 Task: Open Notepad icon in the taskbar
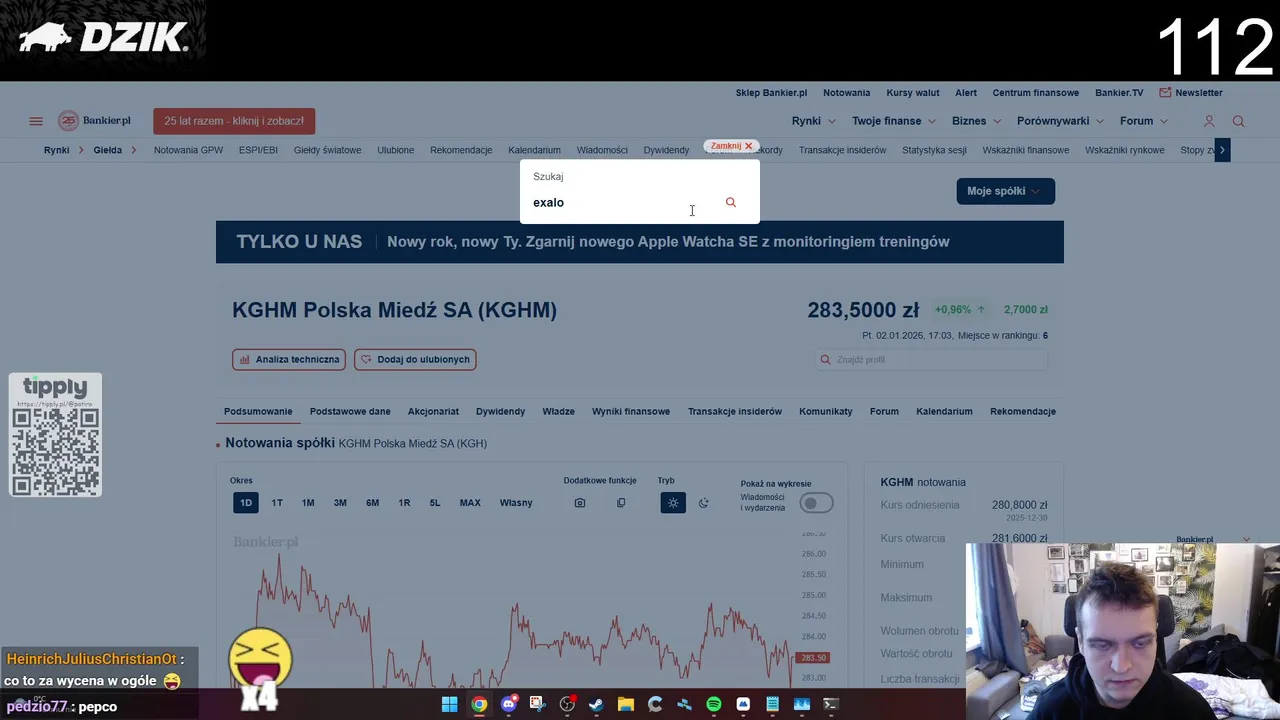point(772,704)
